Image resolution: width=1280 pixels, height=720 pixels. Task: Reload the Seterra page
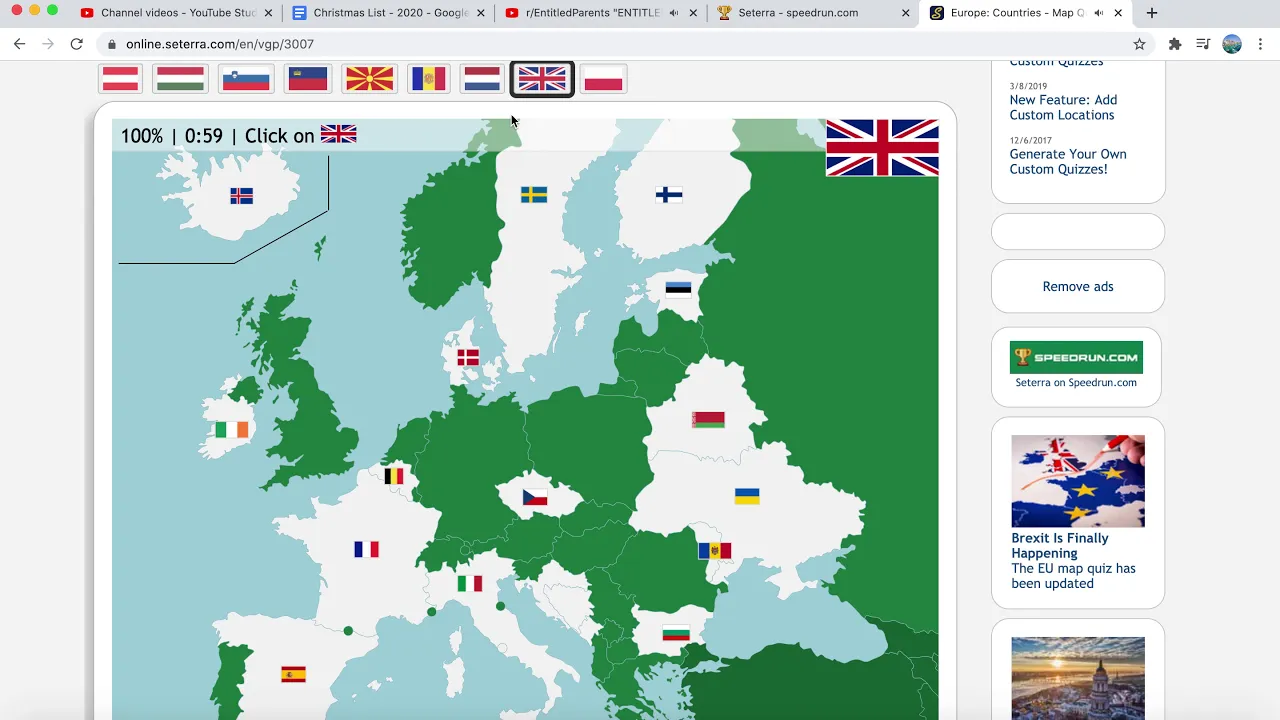76,44
